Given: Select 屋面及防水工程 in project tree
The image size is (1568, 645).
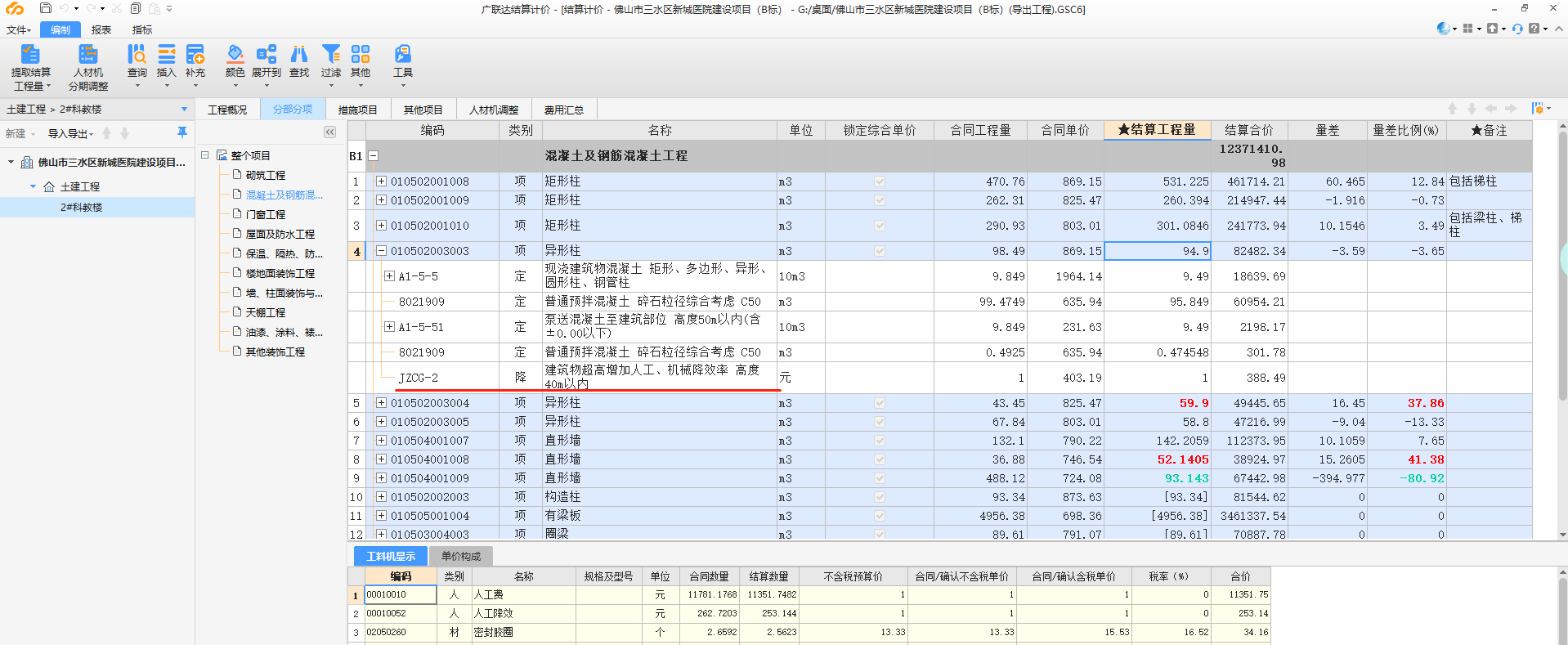Looking at the screenshot, I should [280, 234].
